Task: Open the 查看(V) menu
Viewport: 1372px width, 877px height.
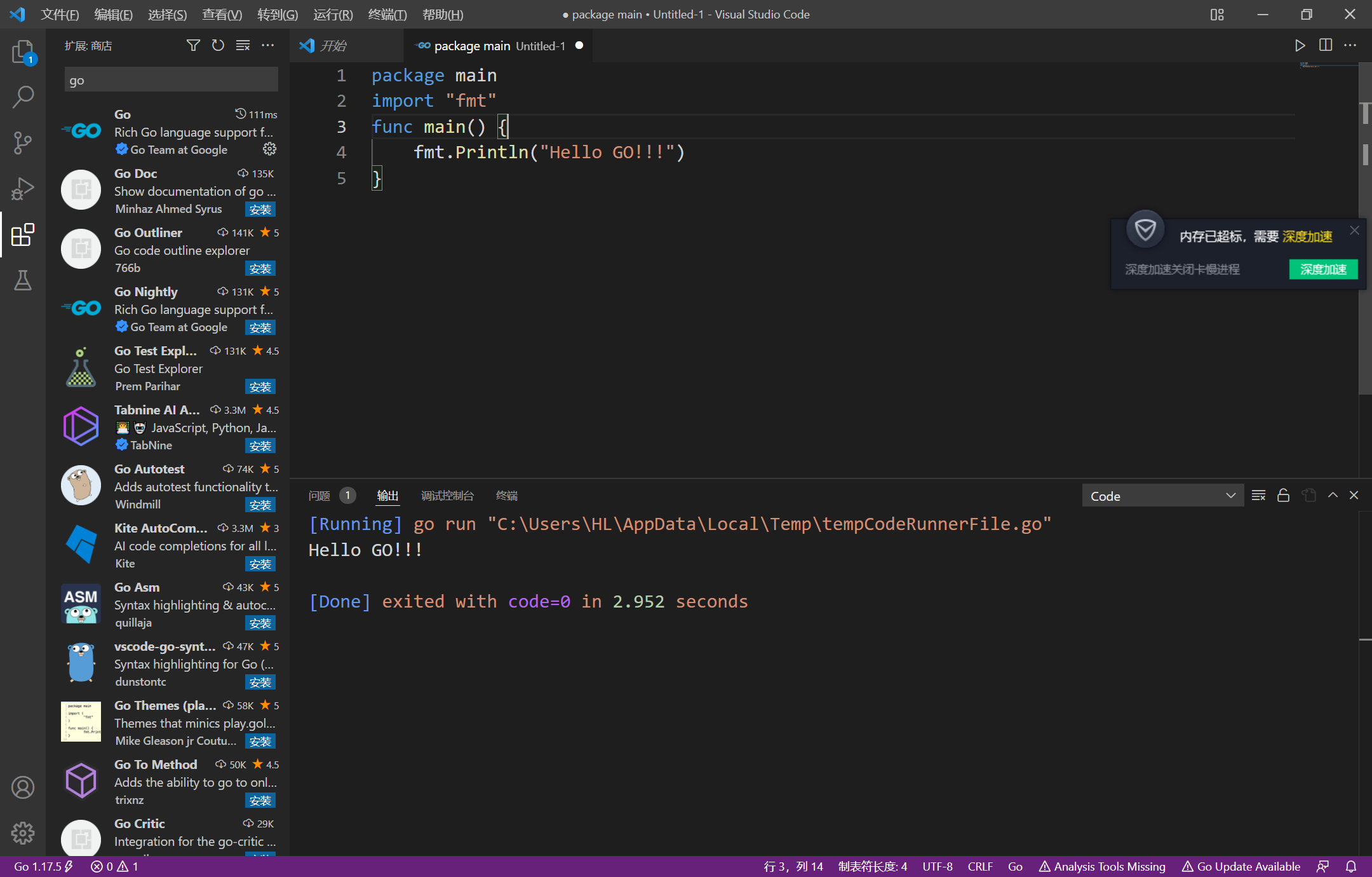Action: (x=222, y=15)
